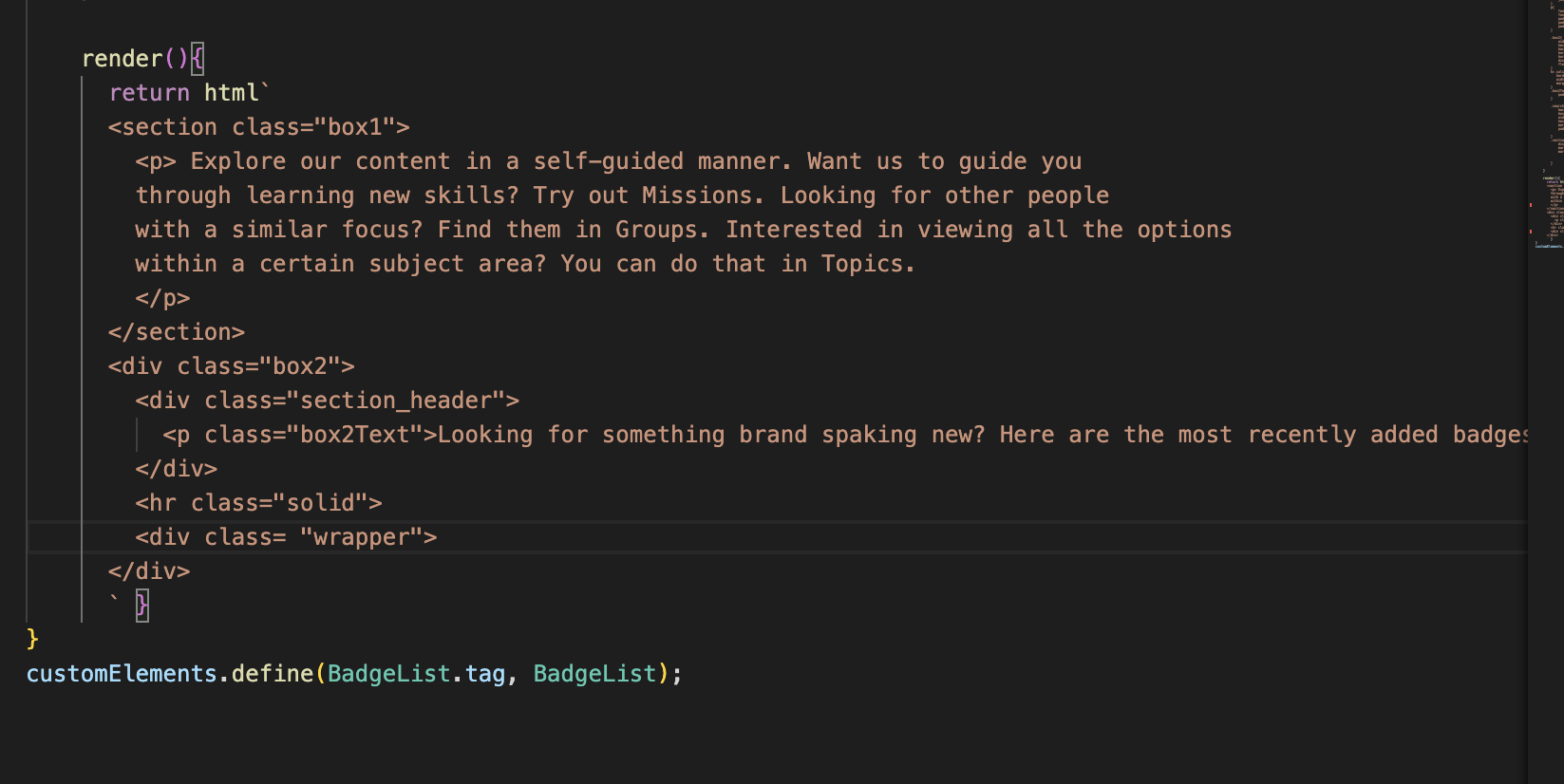Viewport: 1564px width, 784px height.
Task: Click the "section_header" class value
Action: 396,401
